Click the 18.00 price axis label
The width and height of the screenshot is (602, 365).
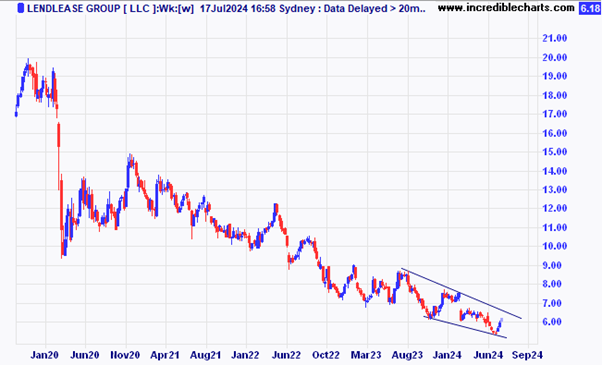click(x=554, y=95)
